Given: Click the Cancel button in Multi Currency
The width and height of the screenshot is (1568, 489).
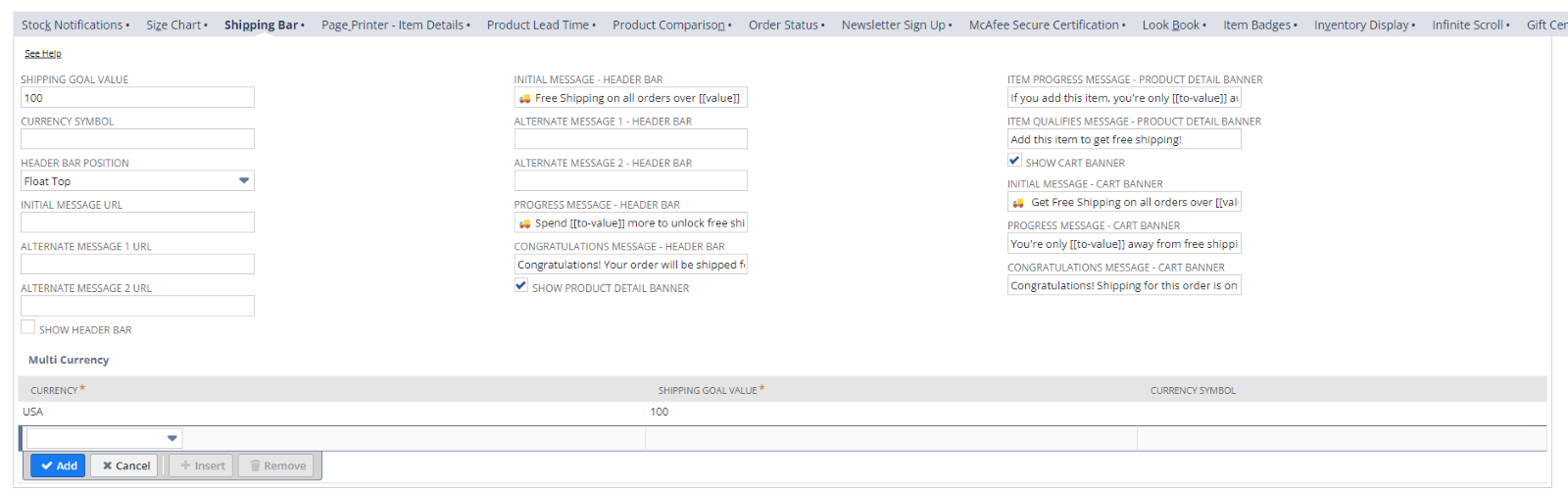Looking at the screenshot, I should coord(125,466).
